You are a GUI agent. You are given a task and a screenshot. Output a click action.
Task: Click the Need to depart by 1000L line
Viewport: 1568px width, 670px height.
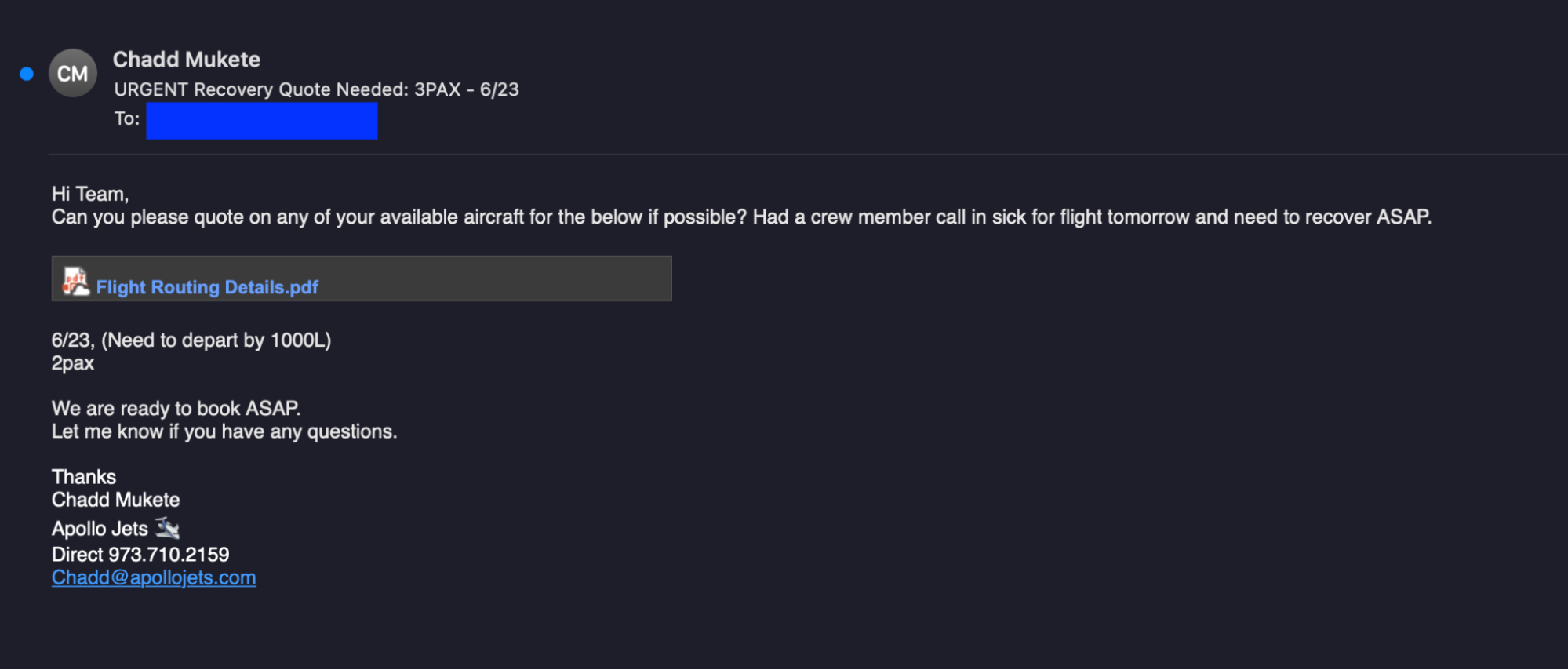pyautogui.click(x=191, y=340)
